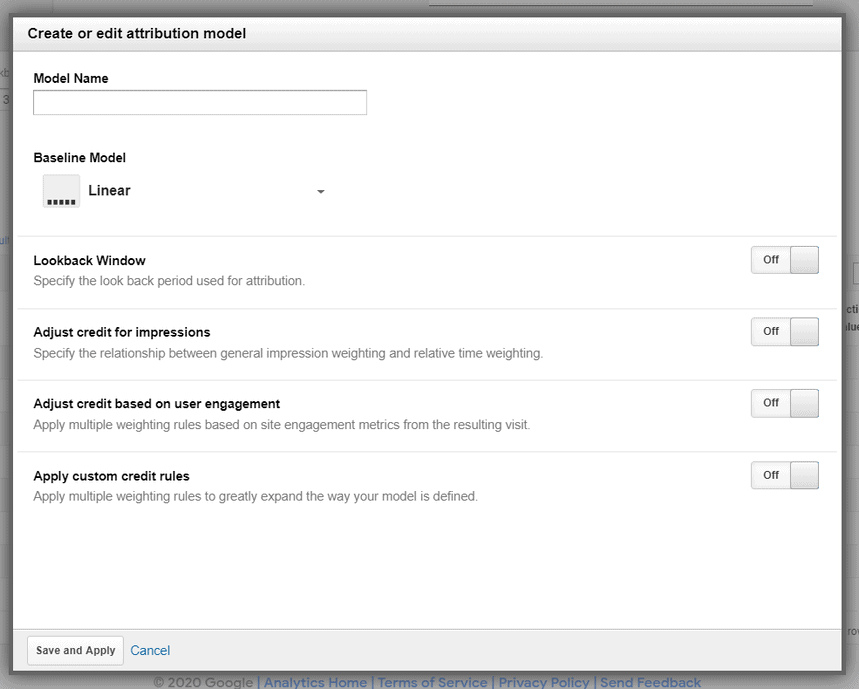The height and width of the screenshot is (689, 859).
Task: Focus the Model Name text field
Action: 200,103
